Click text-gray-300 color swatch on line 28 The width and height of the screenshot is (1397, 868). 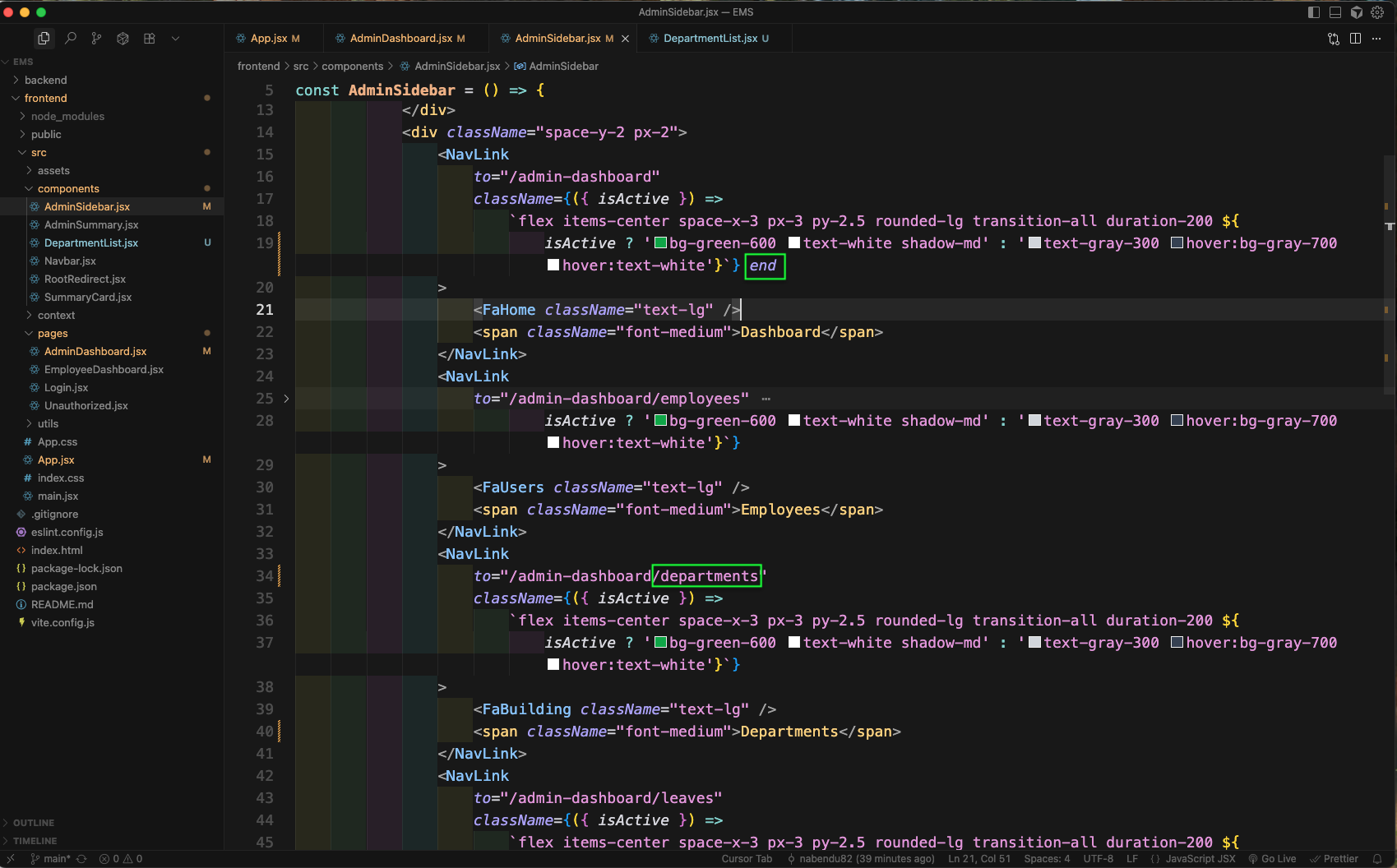point(1035,421)
